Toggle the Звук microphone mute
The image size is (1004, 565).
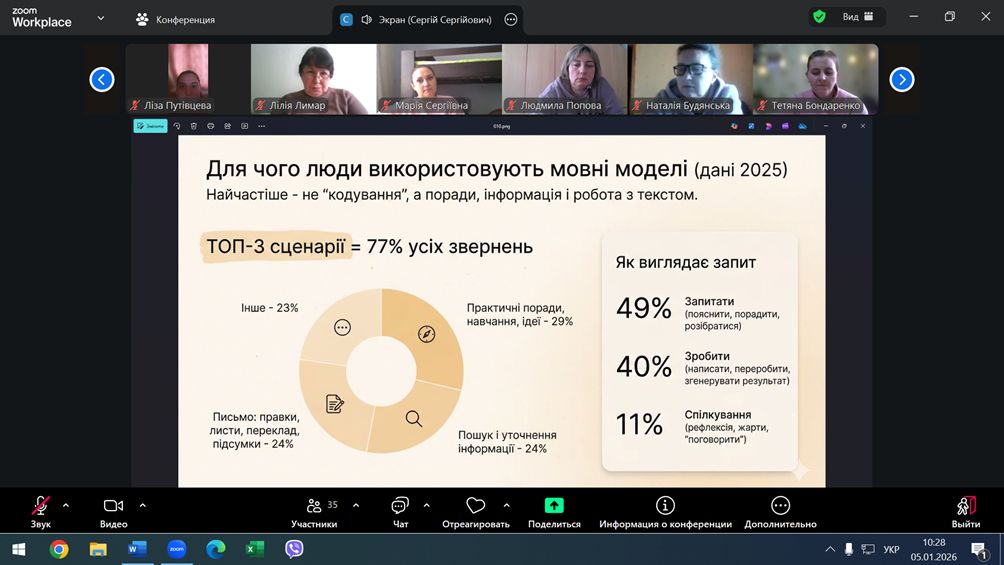click(x=41, y=506)
